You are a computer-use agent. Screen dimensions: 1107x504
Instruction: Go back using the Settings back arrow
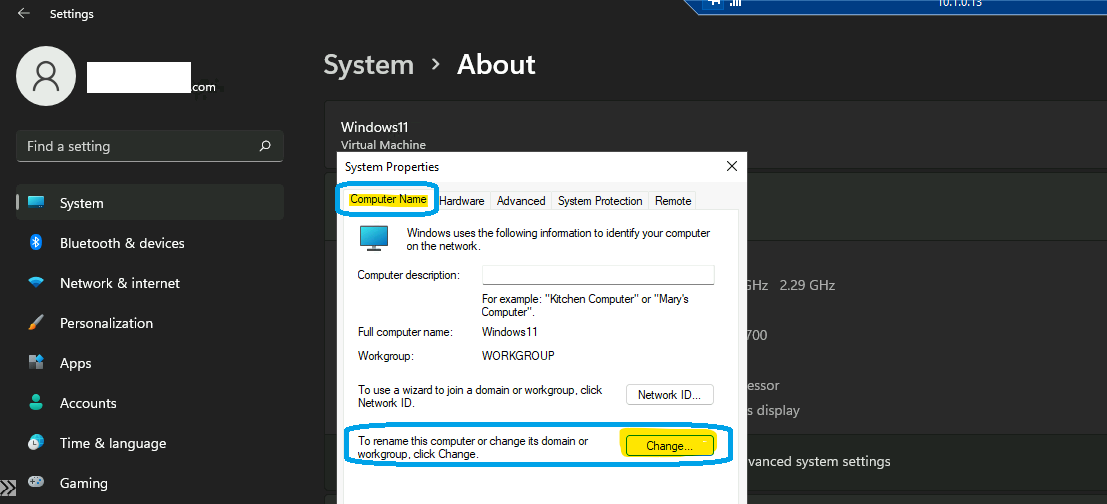pos(24,13)
